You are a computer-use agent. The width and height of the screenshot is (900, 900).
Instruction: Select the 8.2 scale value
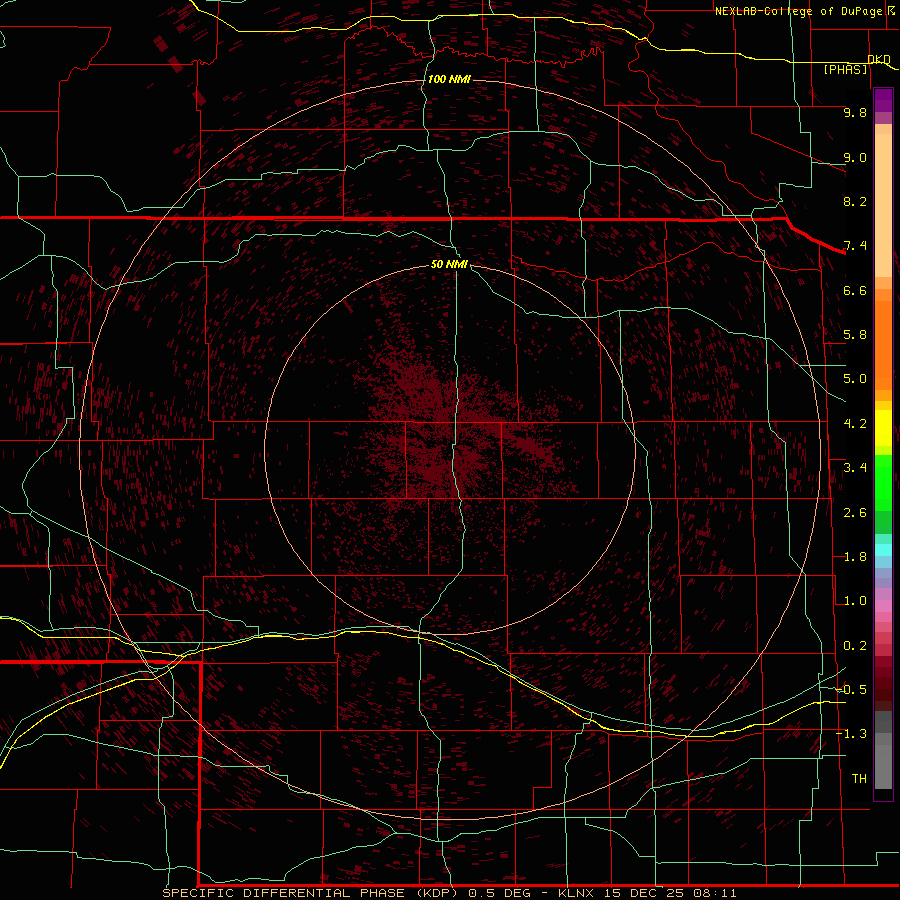(855, 201)
